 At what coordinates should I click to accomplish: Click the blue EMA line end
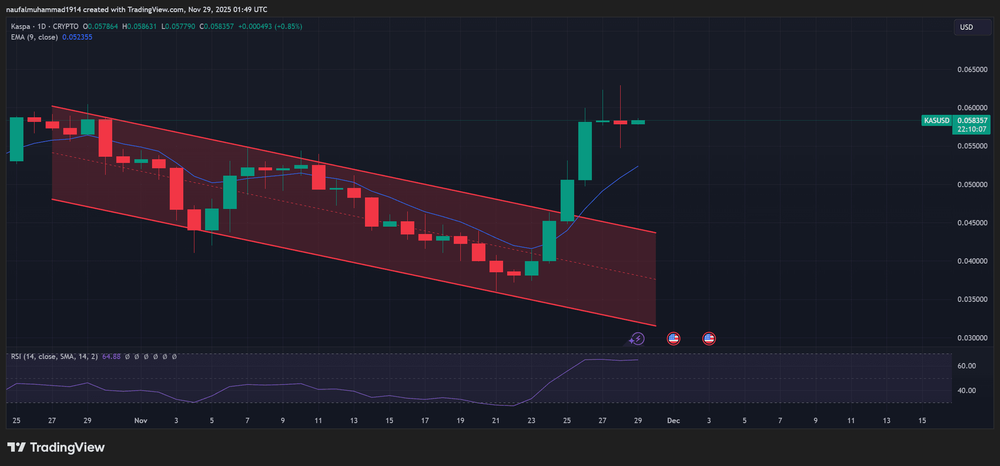[x=637, y=166]
